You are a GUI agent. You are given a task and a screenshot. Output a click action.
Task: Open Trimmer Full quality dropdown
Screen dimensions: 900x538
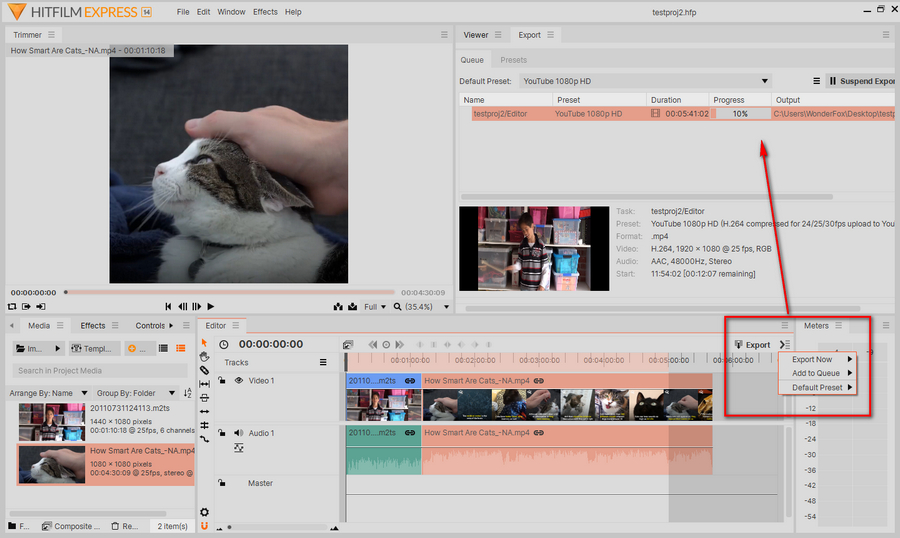pos(375,307)
